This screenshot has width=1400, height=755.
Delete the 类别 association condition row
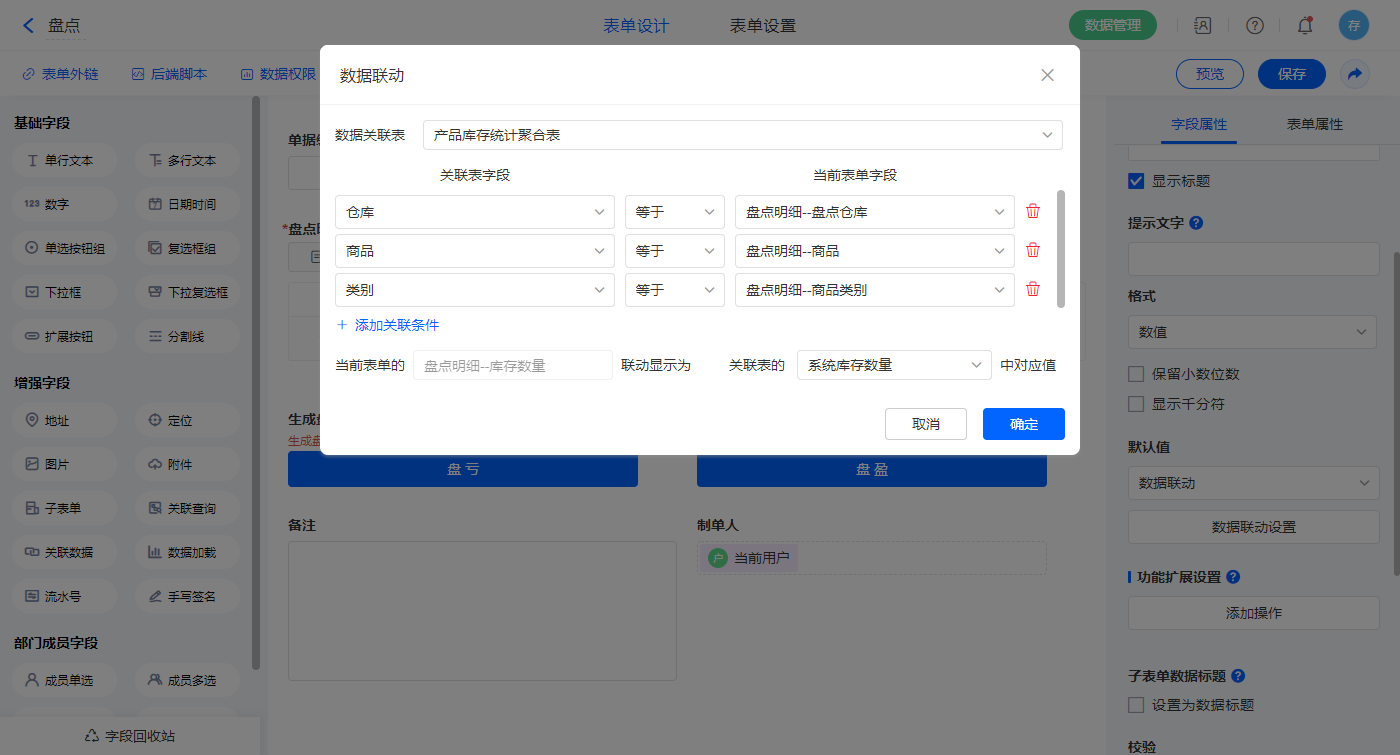tap(1033, 290)
